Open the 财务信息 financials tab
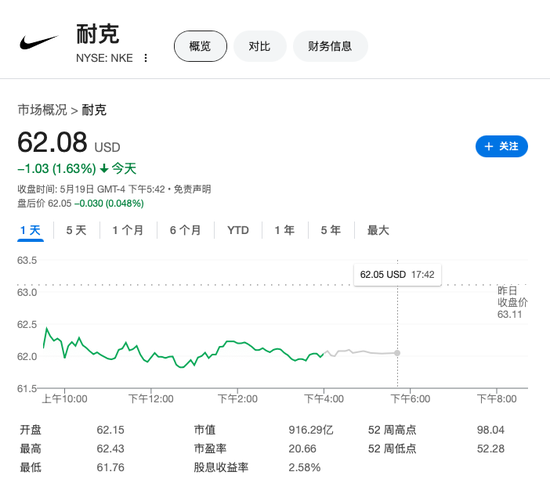The height and width of the screenshot is (490, 550). (x=330, y=46)
